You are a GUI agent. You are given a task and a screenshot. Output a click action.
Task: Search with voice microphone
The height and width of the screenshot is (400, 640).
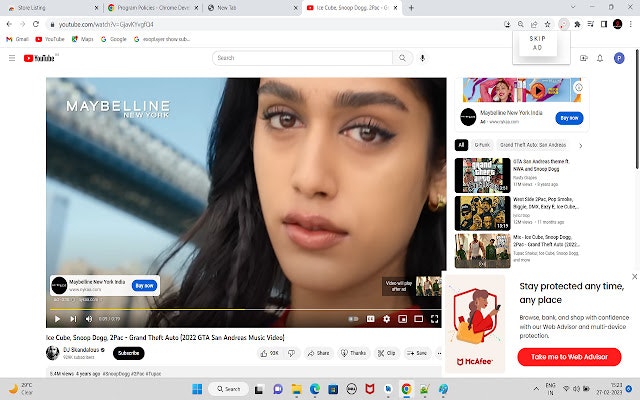(x=422, y=58)
